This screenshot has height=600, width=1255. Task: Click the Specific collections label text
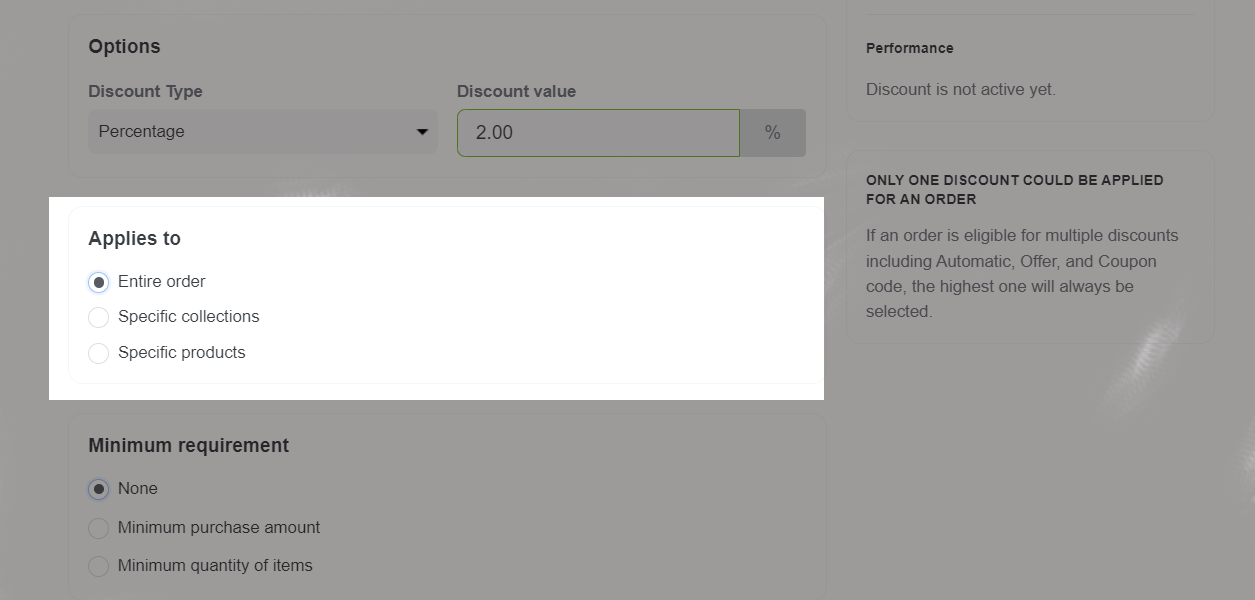[188, 317]
